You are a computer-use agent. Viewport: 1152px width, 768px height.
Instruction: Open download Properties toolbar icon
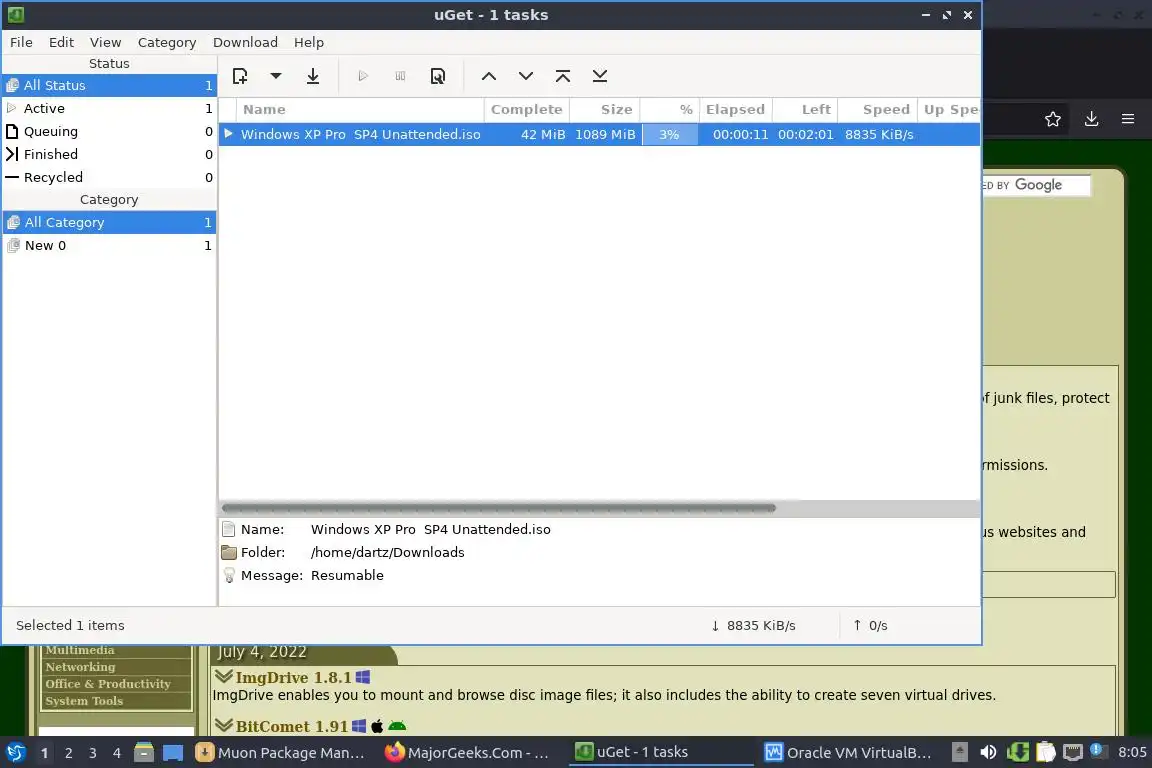coord(438,76)
